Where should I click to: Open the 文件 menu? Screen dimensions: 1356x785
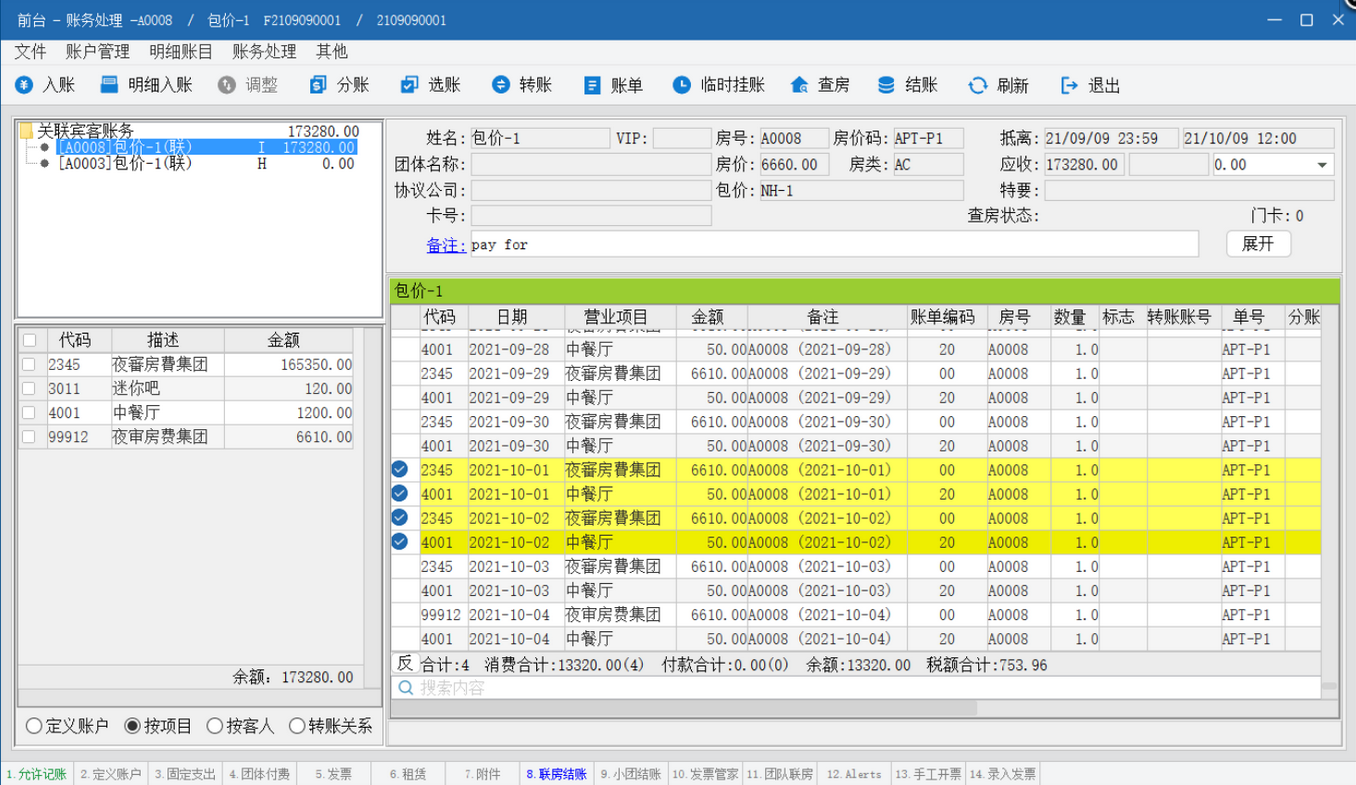click(30, 51)
